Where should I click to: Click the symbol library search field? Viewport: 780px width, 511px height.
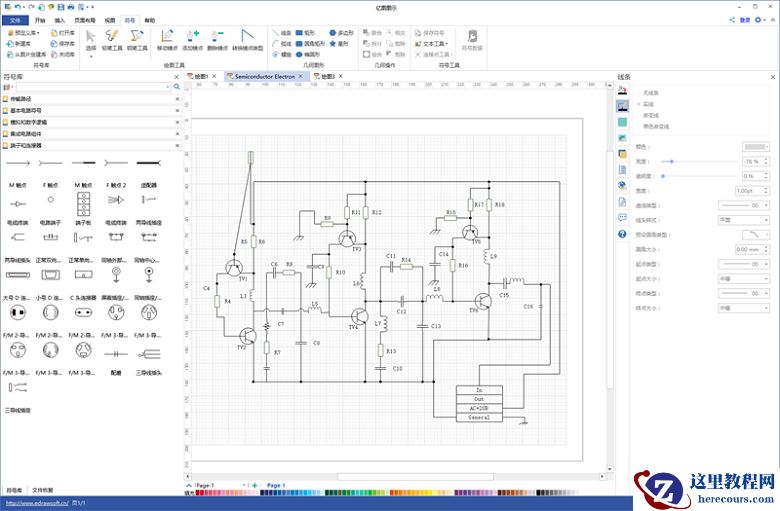pyautogui.click(x=88, y=88)
